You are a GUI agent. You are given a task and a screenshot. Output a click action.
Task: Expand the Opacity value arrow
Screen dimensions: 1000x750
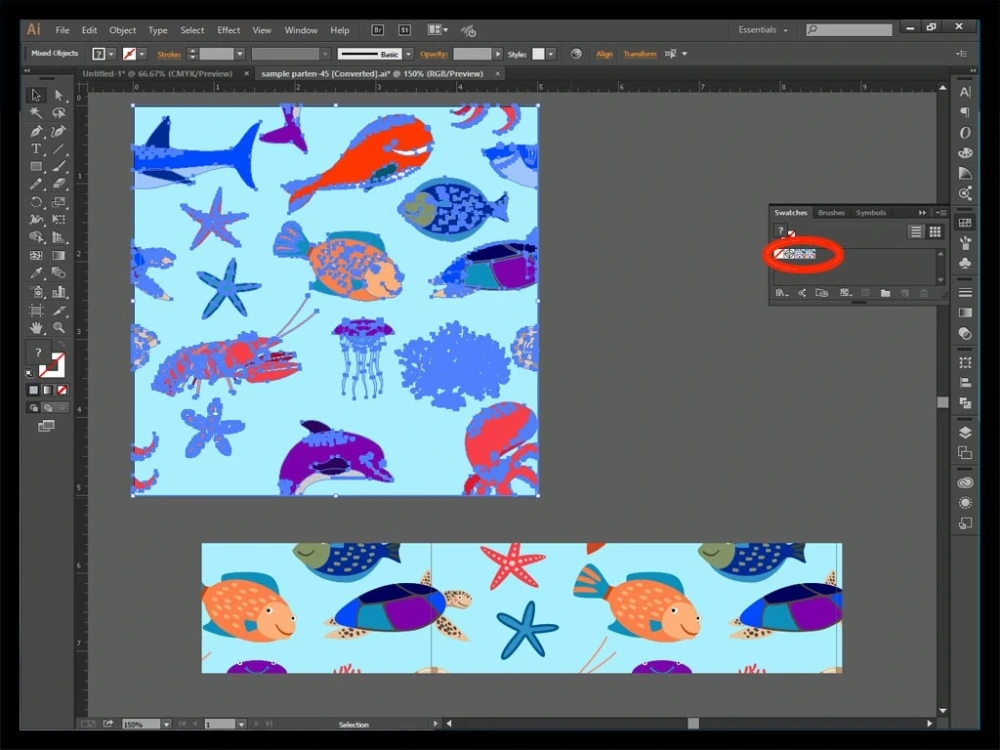498,54
